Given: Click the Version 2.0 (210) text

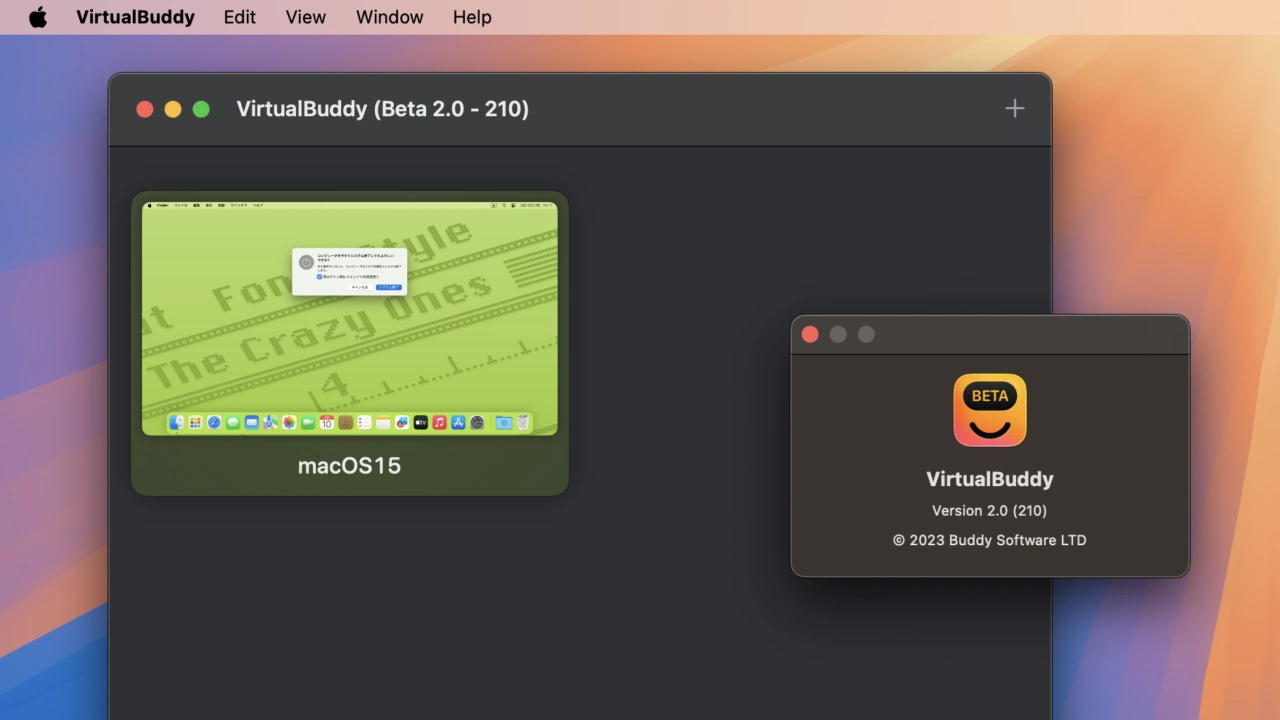Looking at the screenshot, I should tap(989, 510).
